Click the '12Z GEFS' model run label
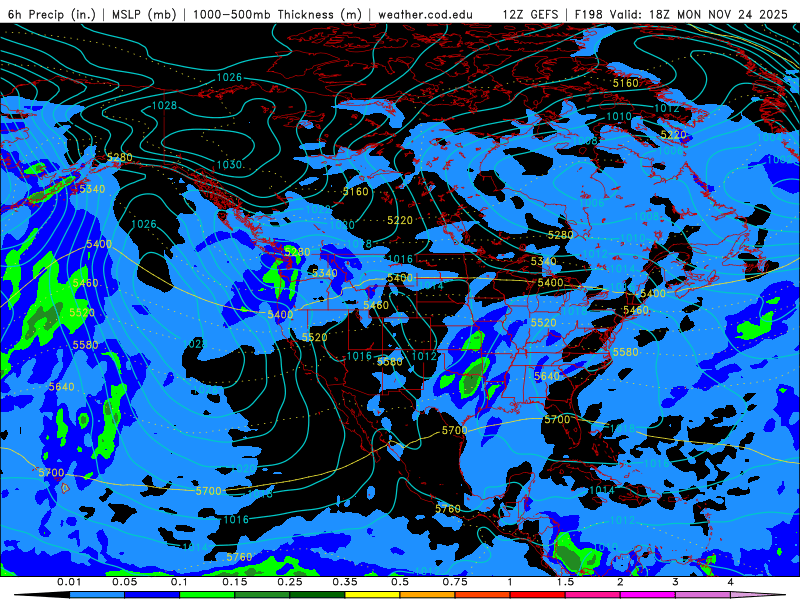Image resolution: width=800 pixels, height=600 pixels. (x=531, y=14)
